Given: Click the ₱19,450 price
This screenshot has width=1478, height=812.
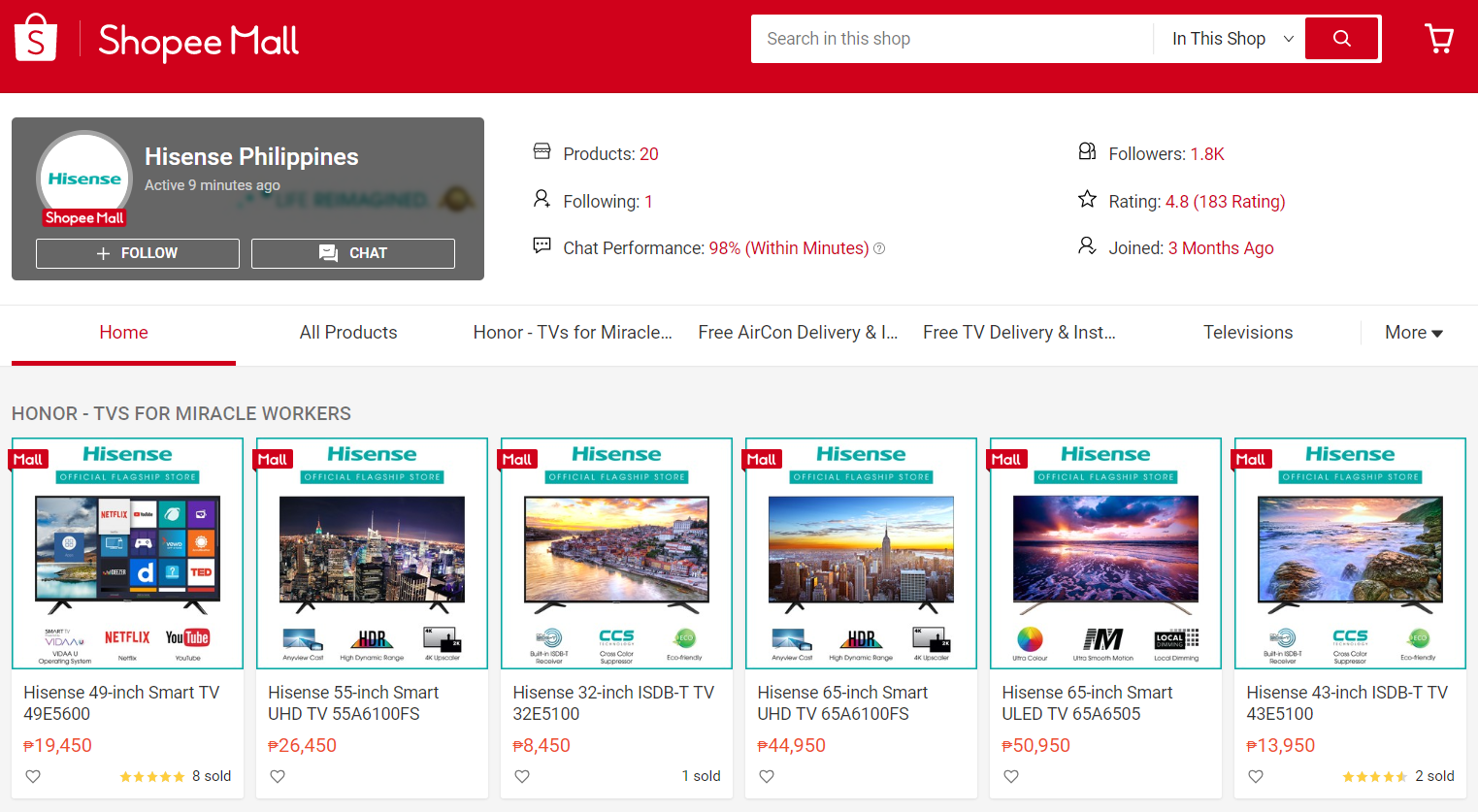Looking at the screenshot, I should click(x=57, y=745).
